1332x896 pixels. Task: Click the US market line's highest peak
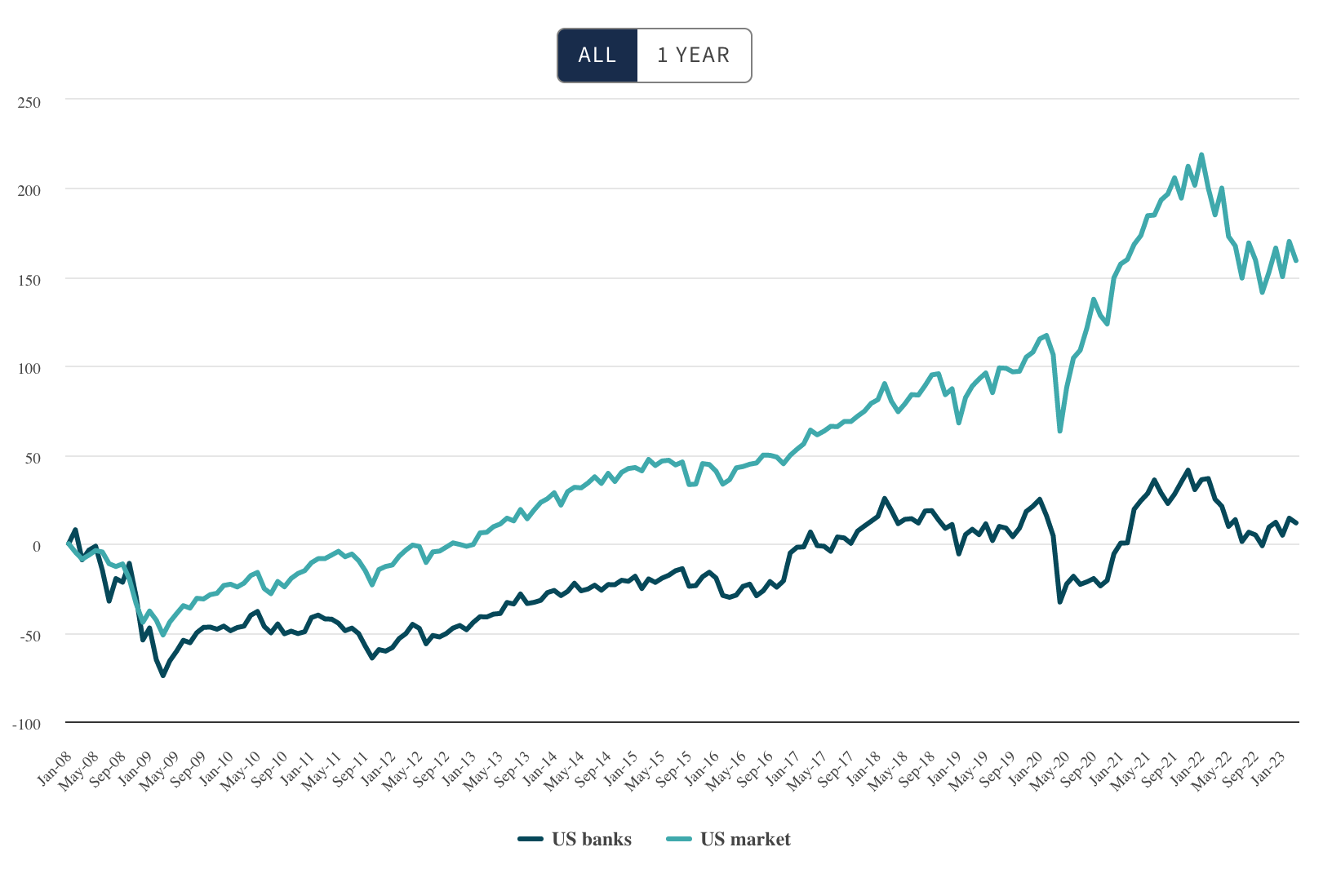click(x=1201, y=155)
